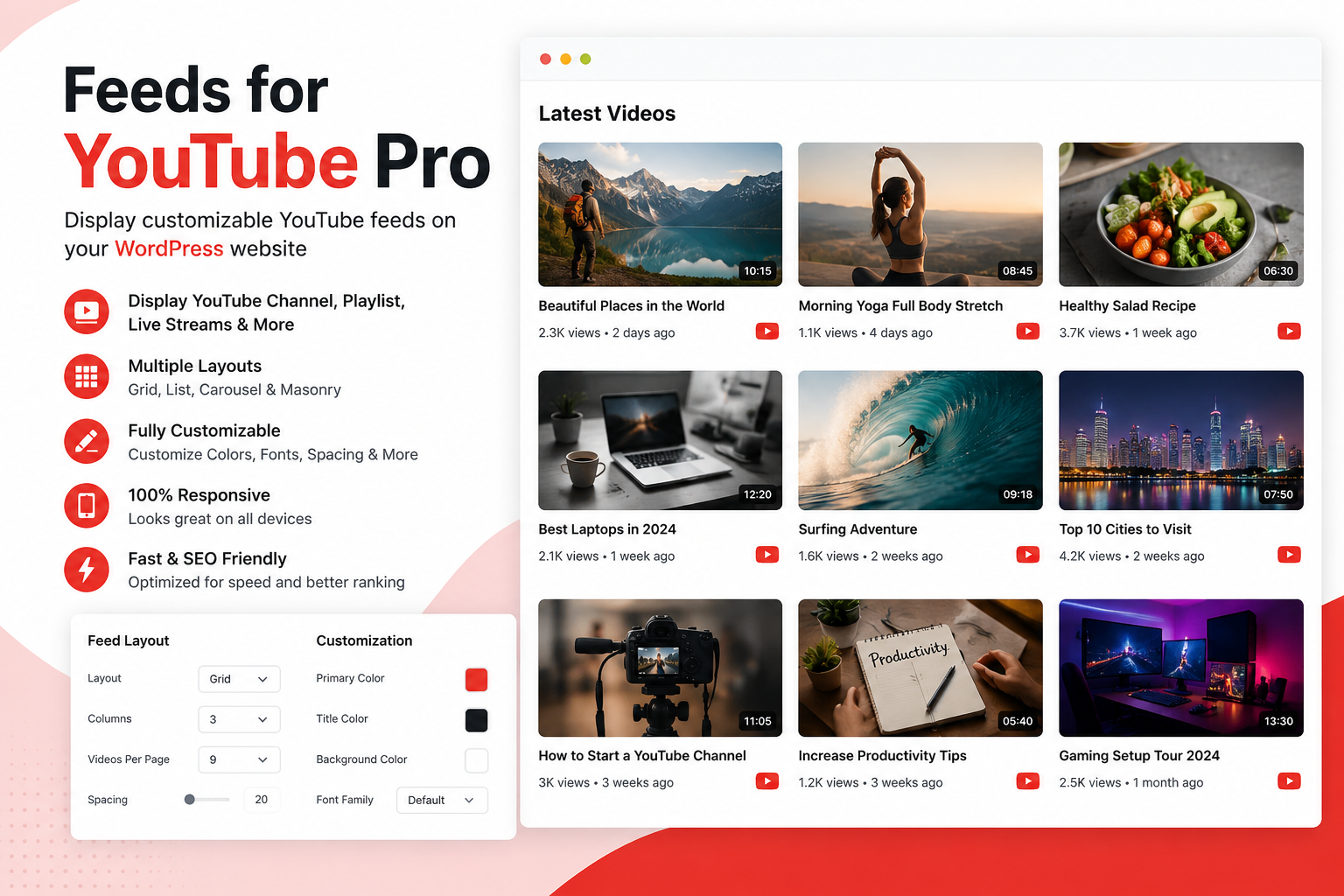This screenshot has width=1344, height=896.
Task: Click the "3.7K views • 1 week ago" text
Action: point(1128,332)
